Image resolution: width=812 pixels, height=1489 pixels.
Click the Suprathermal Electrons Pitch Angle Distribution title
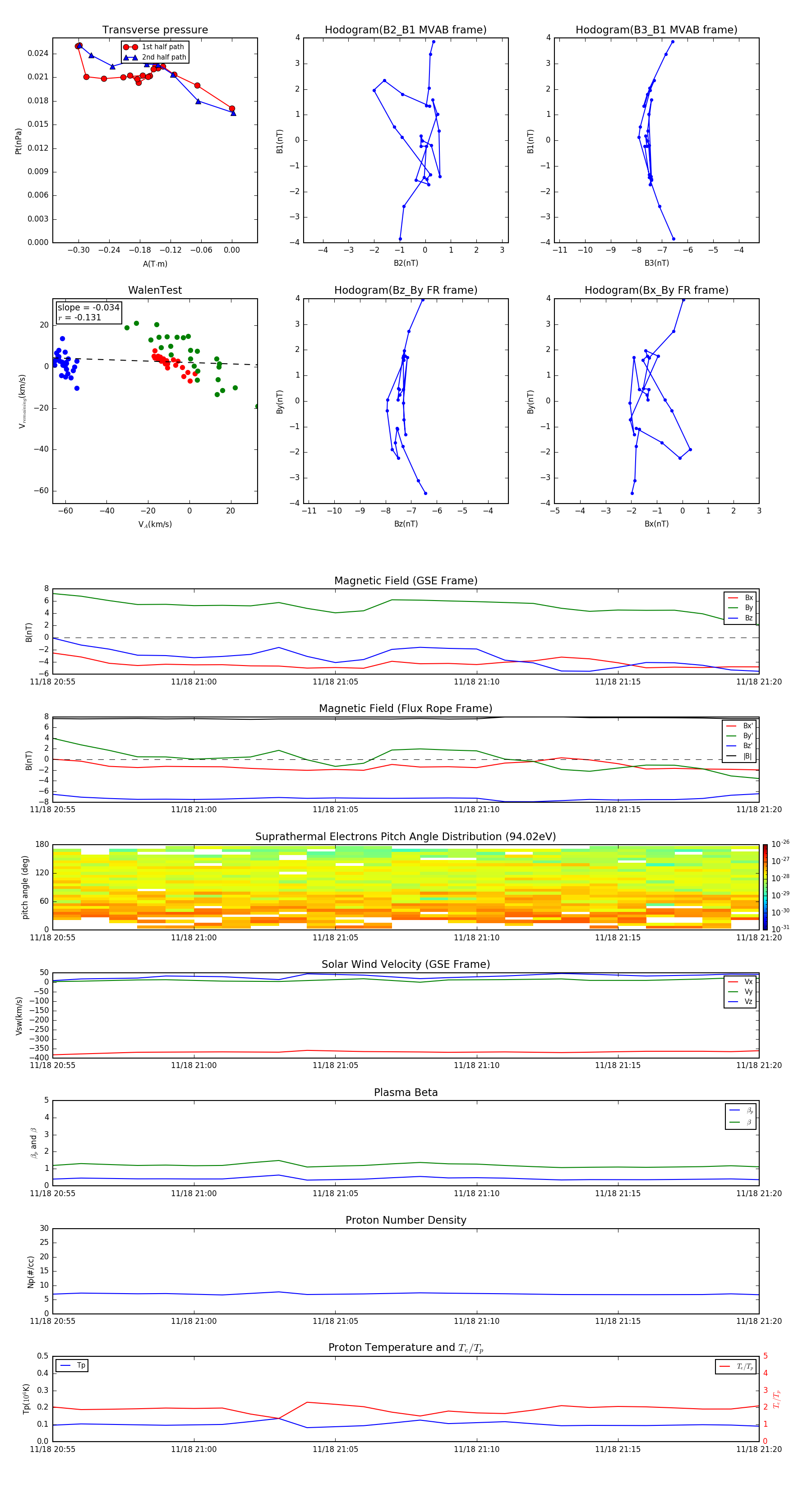tap(406, 837)
